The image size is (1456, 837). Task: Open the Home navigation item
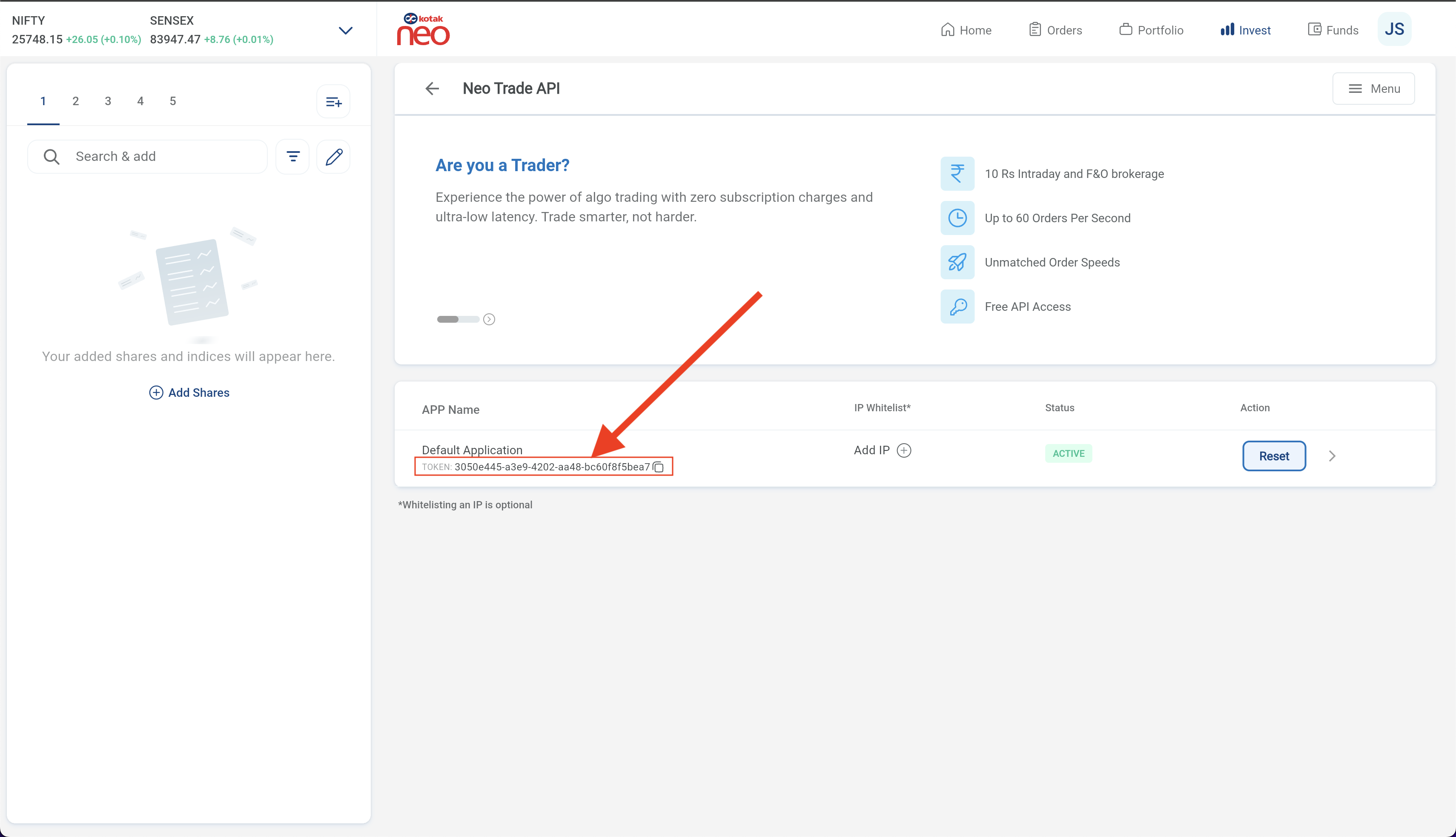click(966, 30)
